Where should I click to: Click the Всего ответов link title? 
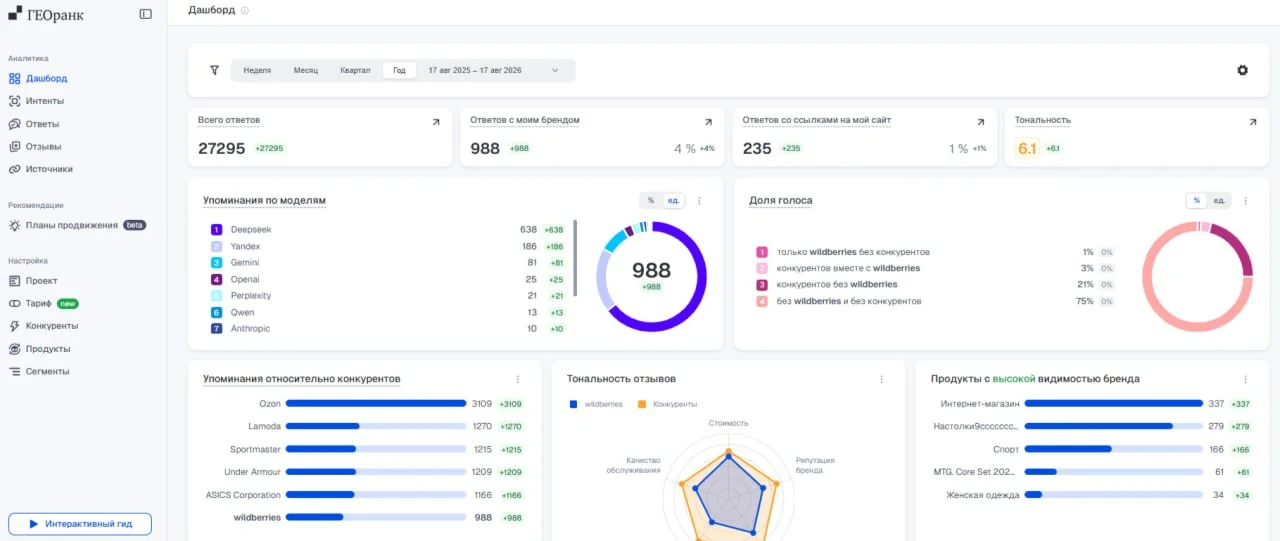pos(229,120)
